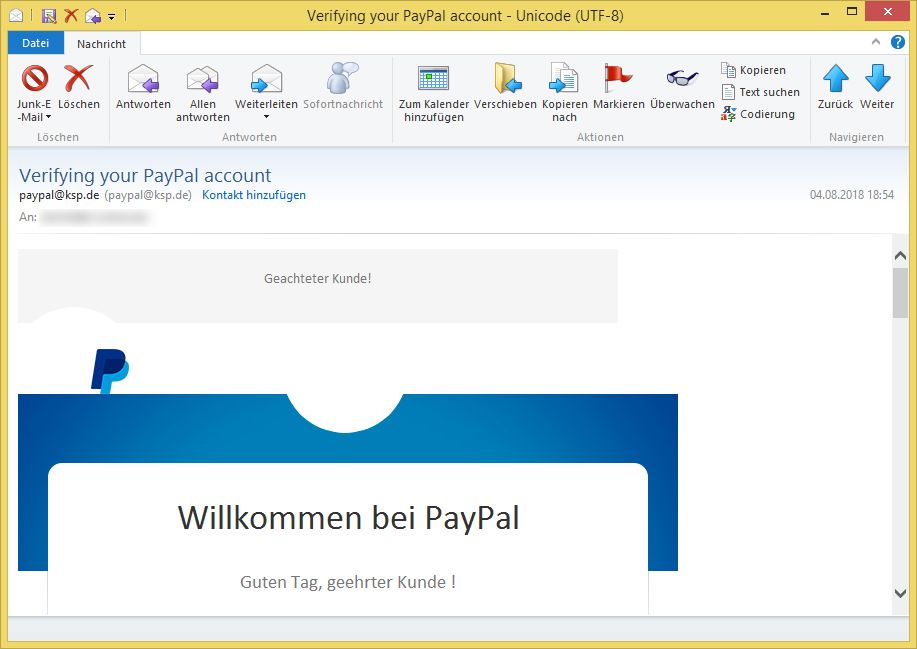The width and height of the screenshot is (917, 649).
Task: Expand the Junk-E-Mail dropdown arrow
Action: (x=49, y=117)
